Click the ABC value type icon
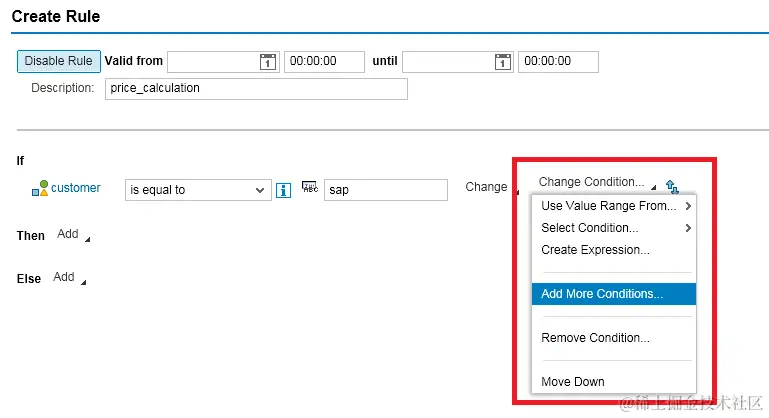This screenshot has width=769, height=418. click(310, 187)
